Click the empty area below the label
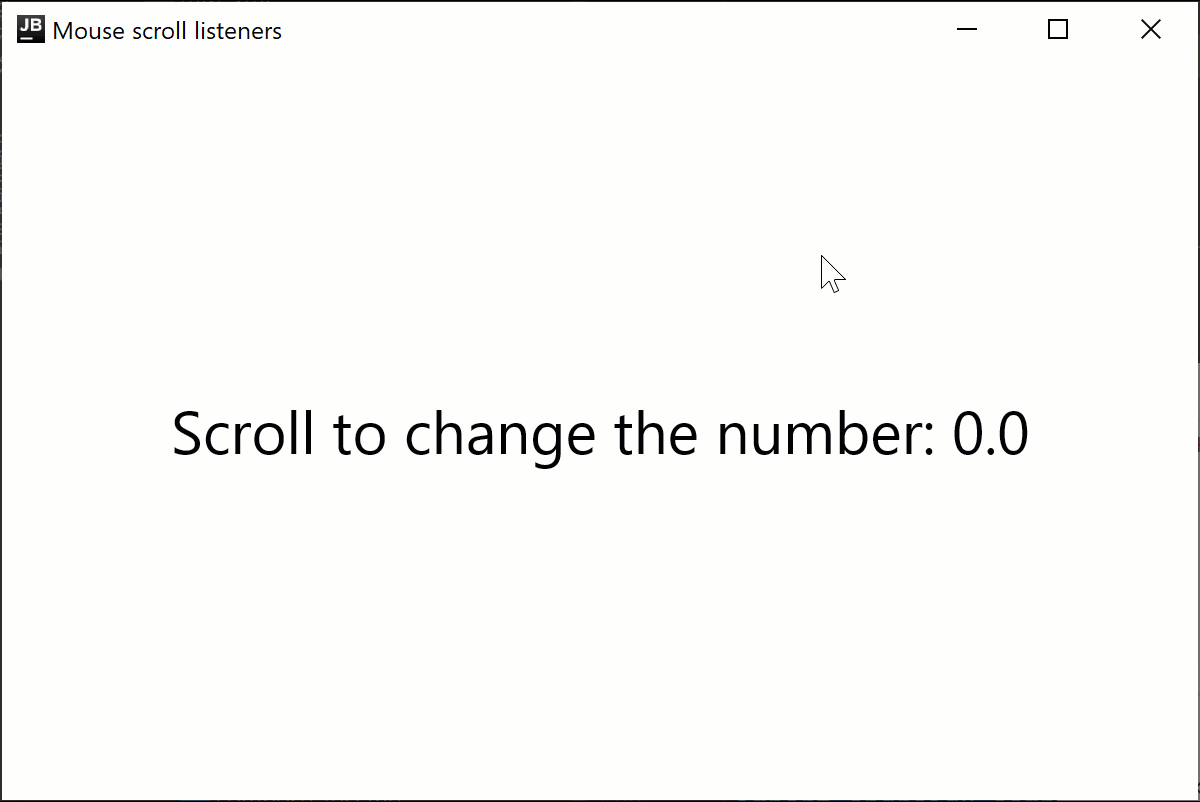Screen dimensions: 1200x802 (600, 620)
